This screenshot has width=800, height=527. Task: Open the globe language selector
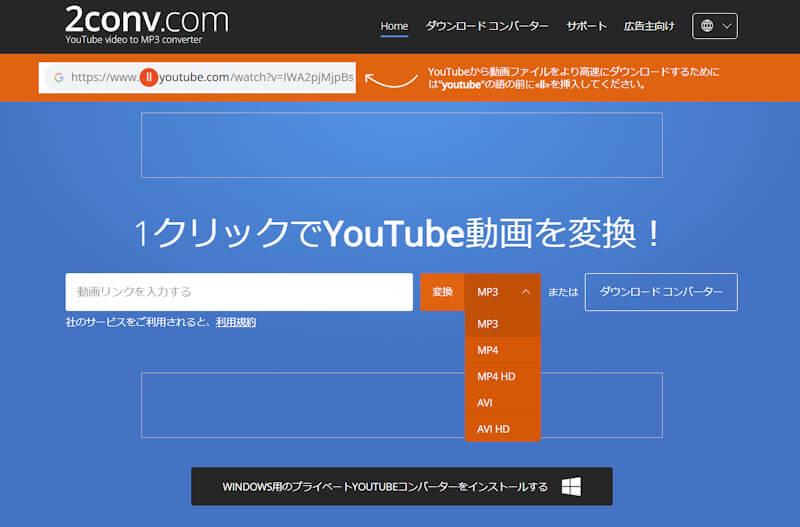coord(714,26)
